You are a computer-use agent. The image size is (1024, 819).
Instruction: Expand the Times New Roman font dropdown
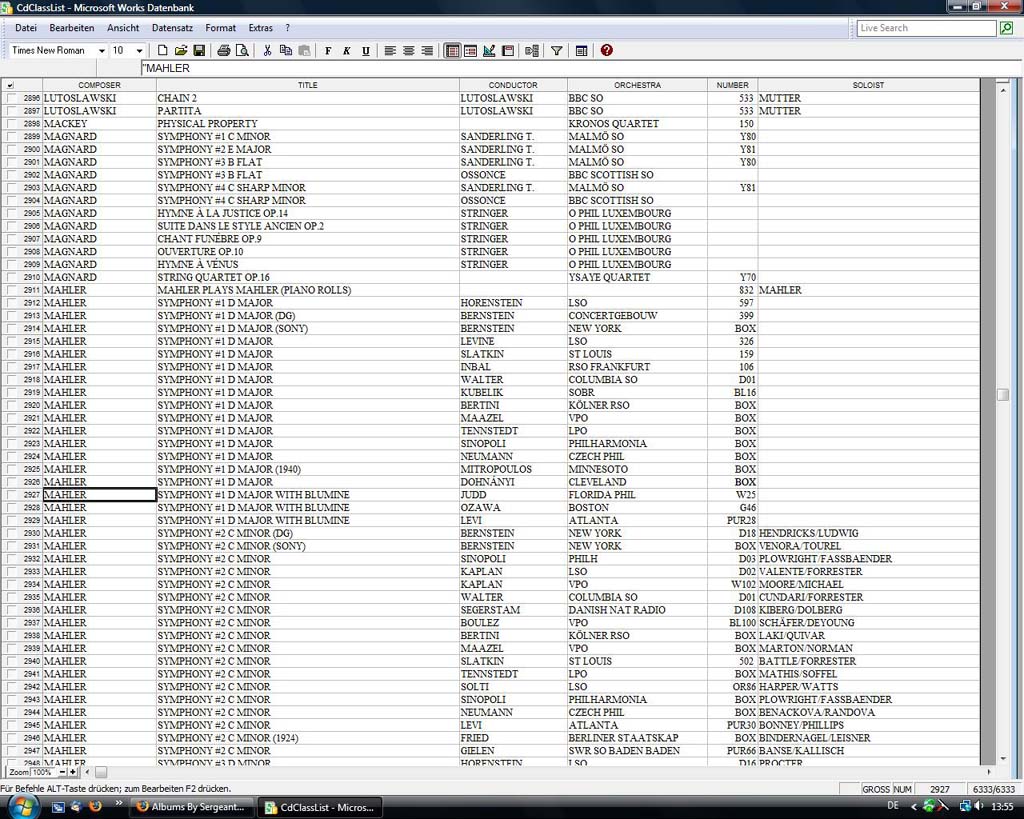101,51
